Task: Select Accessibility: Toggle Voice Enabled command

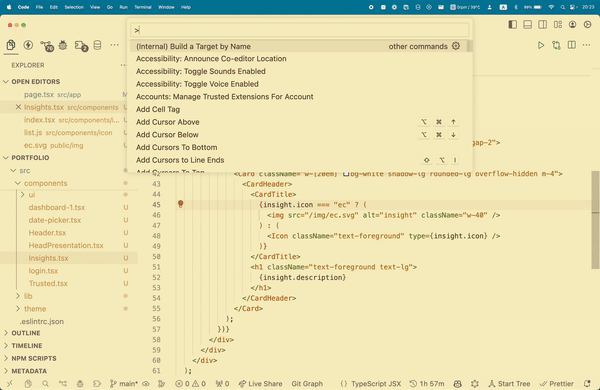Action: (x=300, y=84)
